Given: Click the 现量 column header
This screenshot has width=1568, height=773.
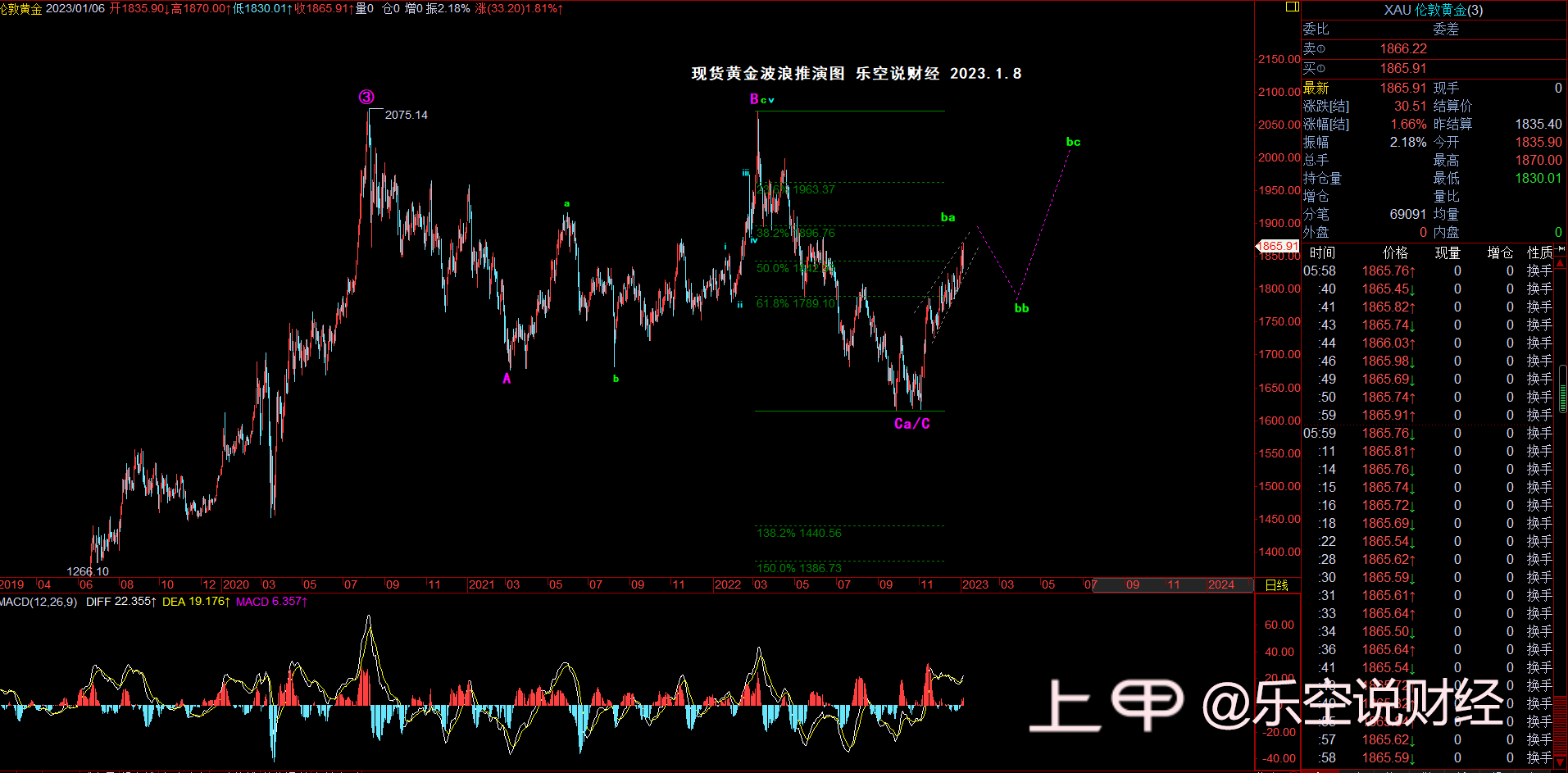Looking at the screenshot, I should click(1448, 252).
